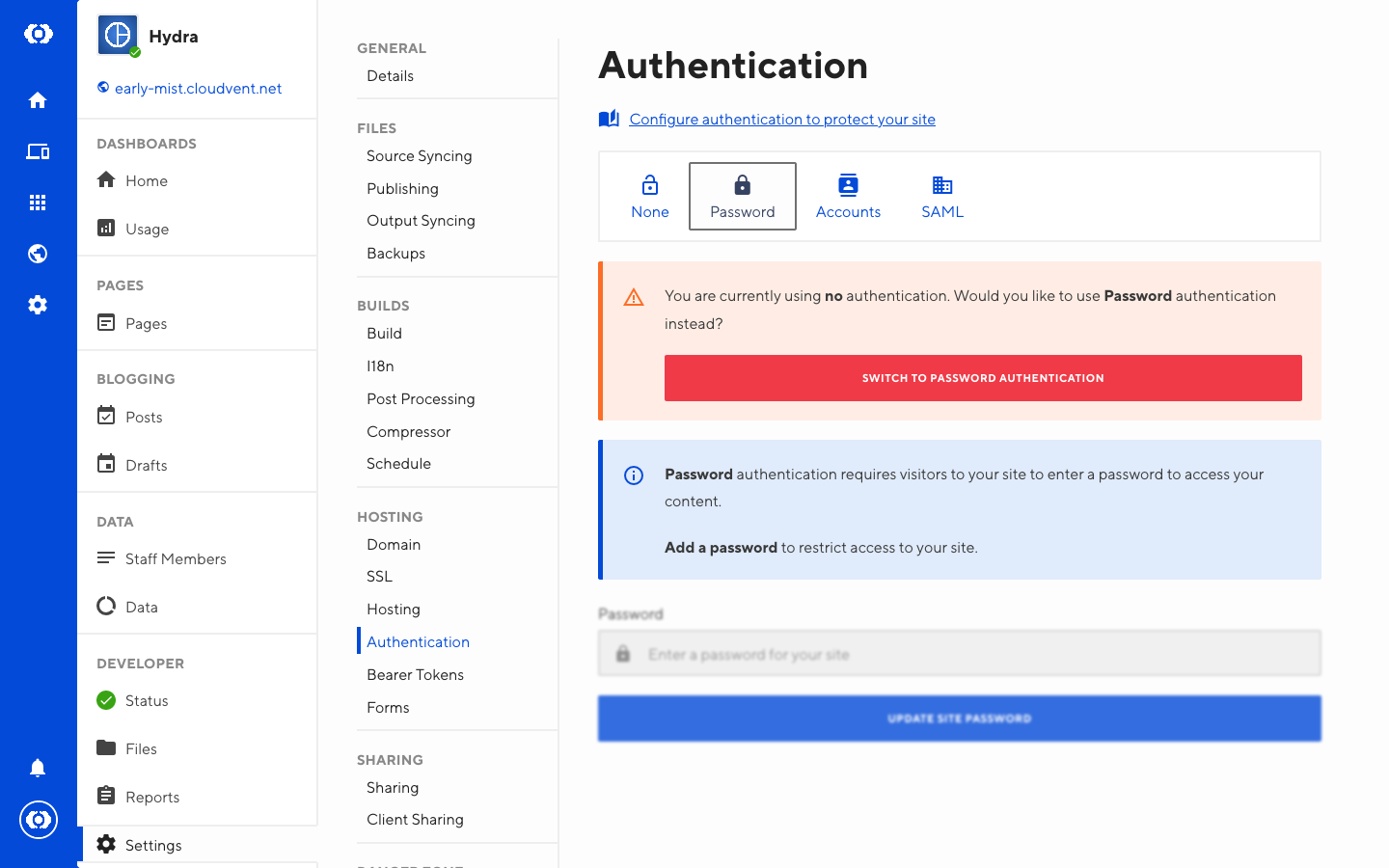Go to Backups settings
The width and height of the screenshot is (1389, 868).
click(x=396, y=254)
